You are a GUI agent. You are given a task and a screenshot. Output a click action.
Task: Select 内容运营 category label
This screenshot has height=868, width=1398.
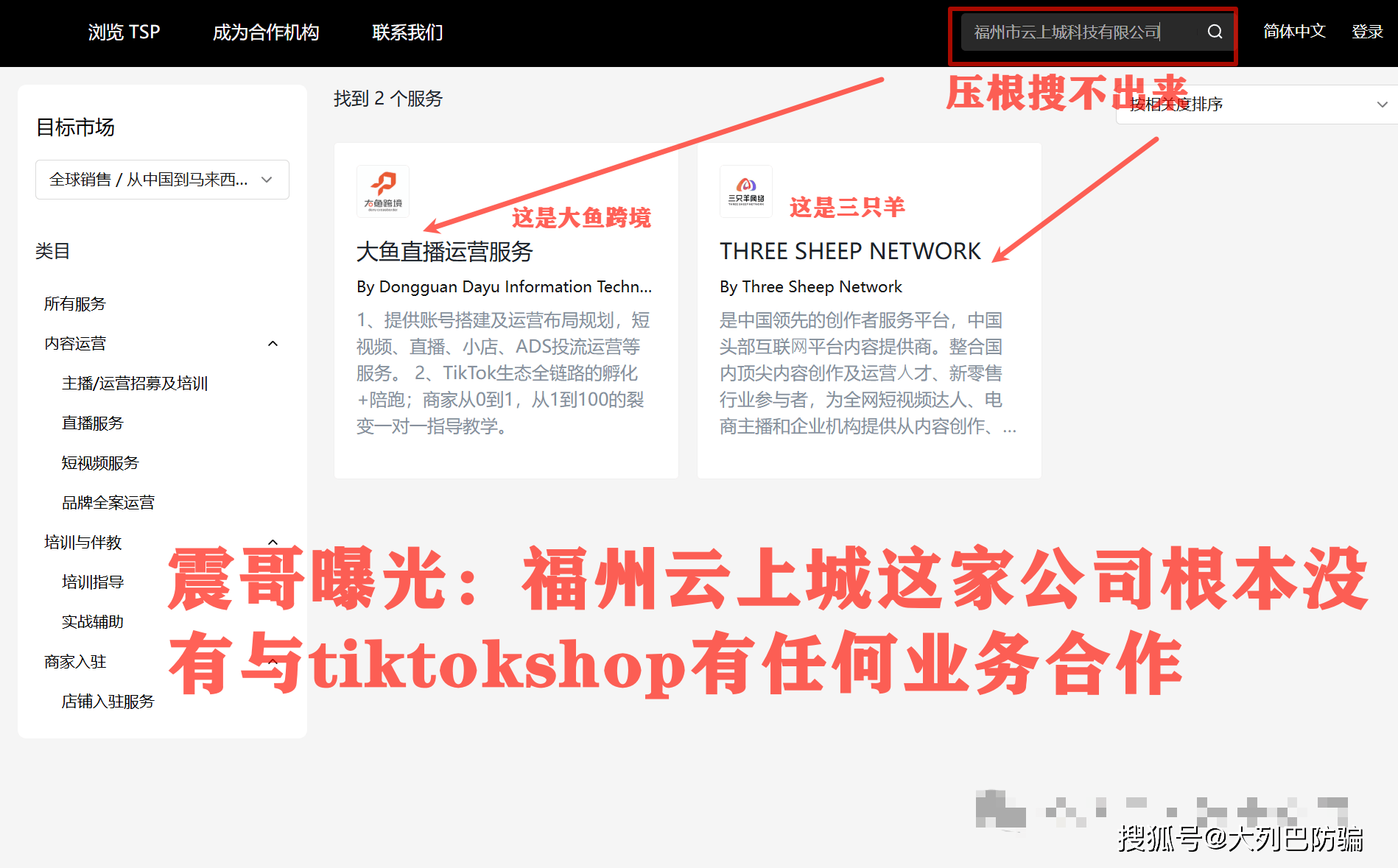click(x=75, y=344)
